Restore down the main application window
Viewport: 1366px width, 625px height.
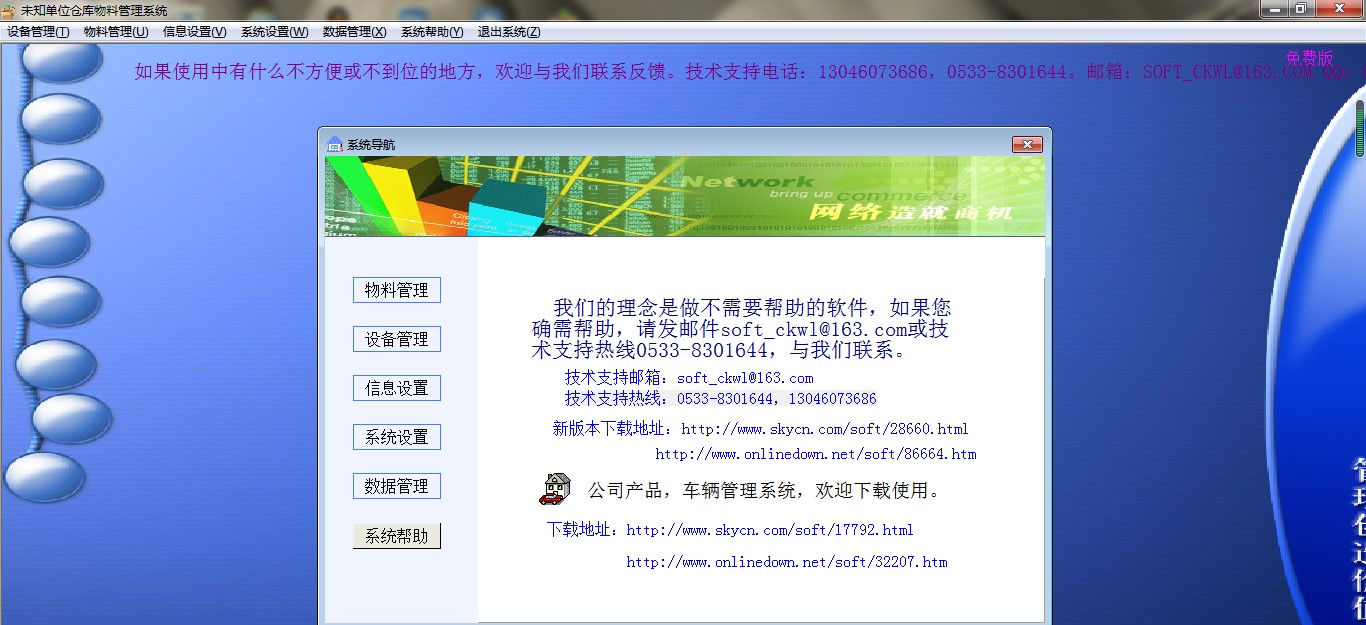[1301, 9]
